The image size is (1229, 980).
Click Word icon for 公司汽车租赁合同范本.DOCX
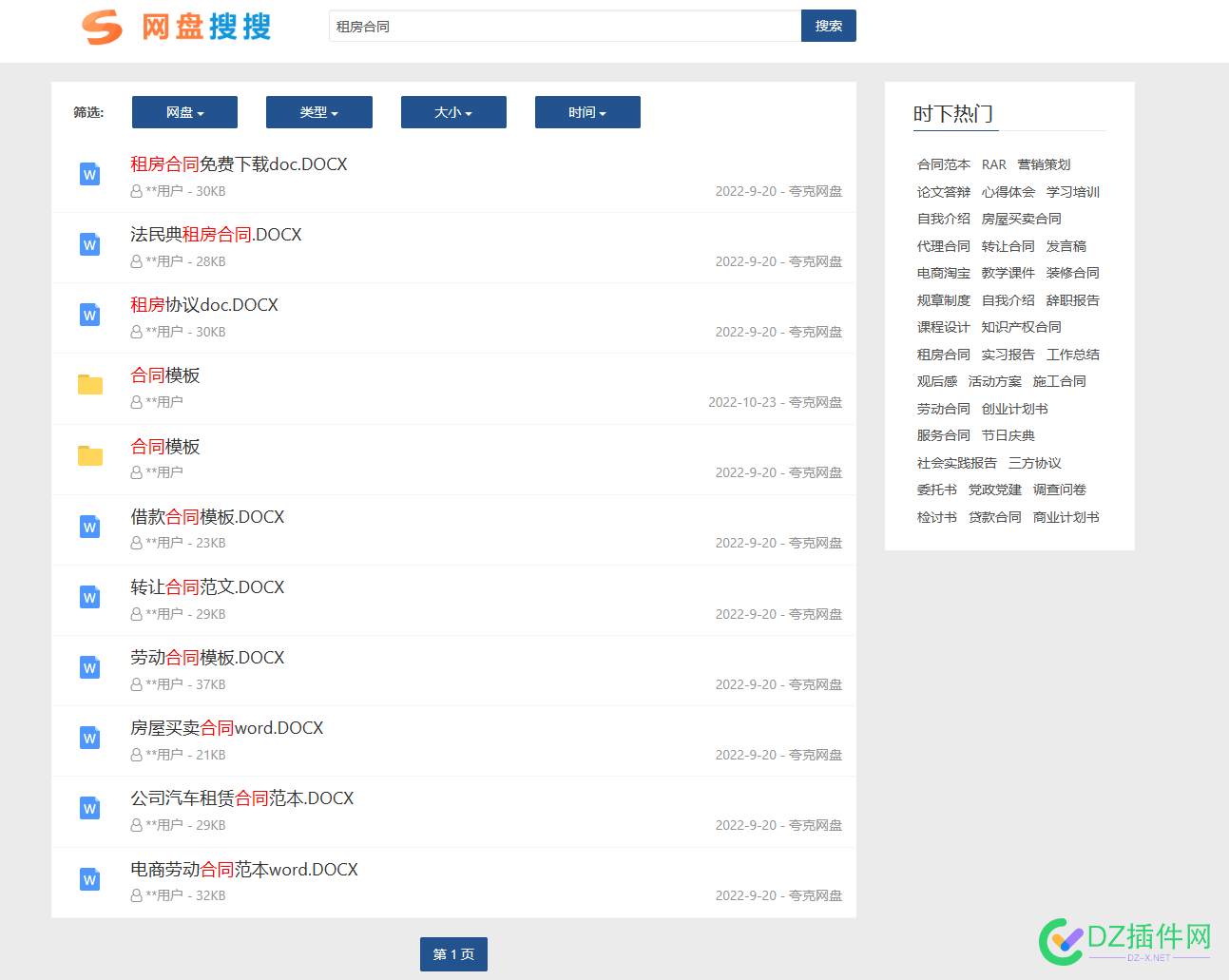point(90,808)
